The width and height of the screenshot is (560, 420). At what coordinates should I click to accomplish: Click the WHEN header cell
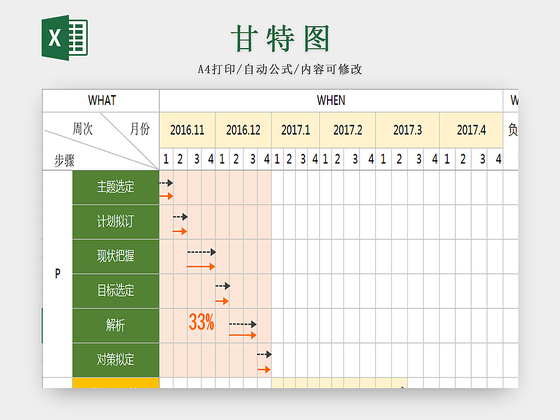pos(331,101)
